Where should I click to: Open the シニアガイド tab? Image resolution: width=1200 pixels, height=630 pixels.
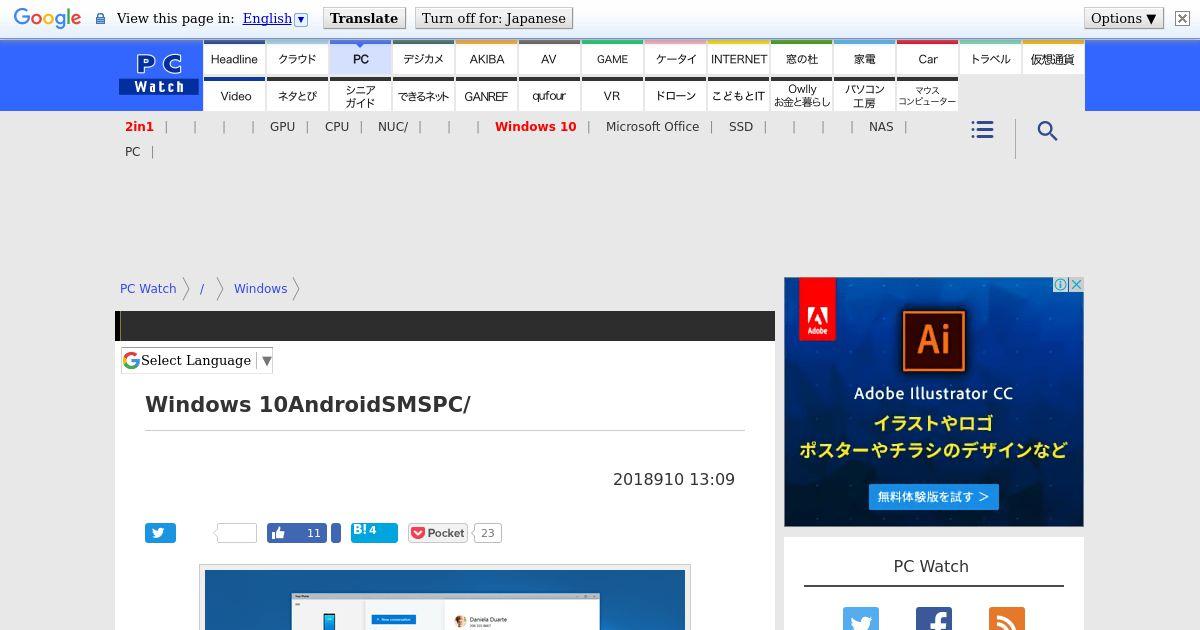(x=361, y=96)
